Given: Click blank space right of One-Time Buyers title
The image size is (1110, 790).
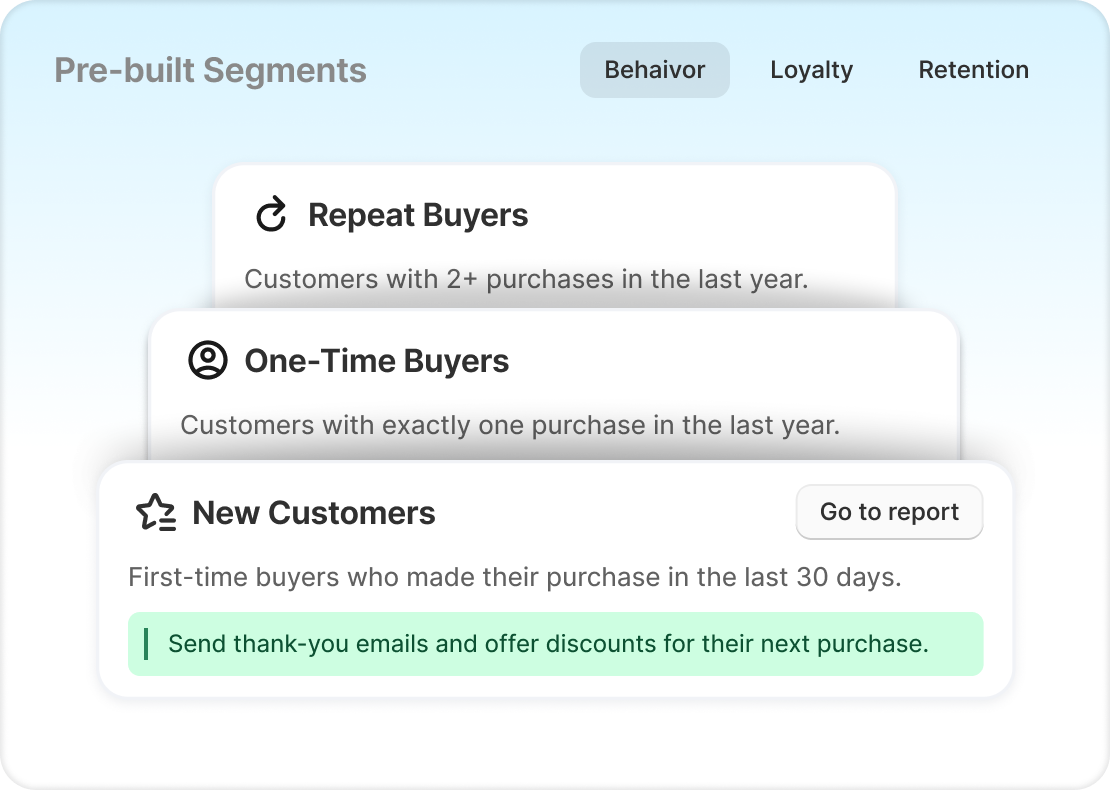Looking at the screenshot, I should click(x=730, y=361).
